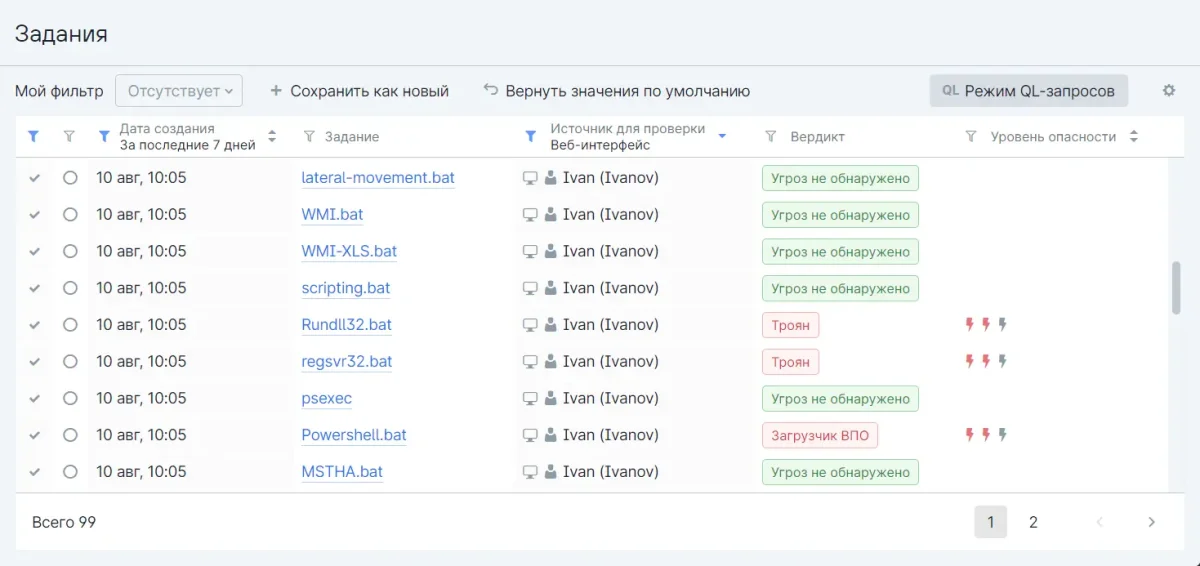
Task: Open the table settings gear icon
Action: tap(1168, 90)
